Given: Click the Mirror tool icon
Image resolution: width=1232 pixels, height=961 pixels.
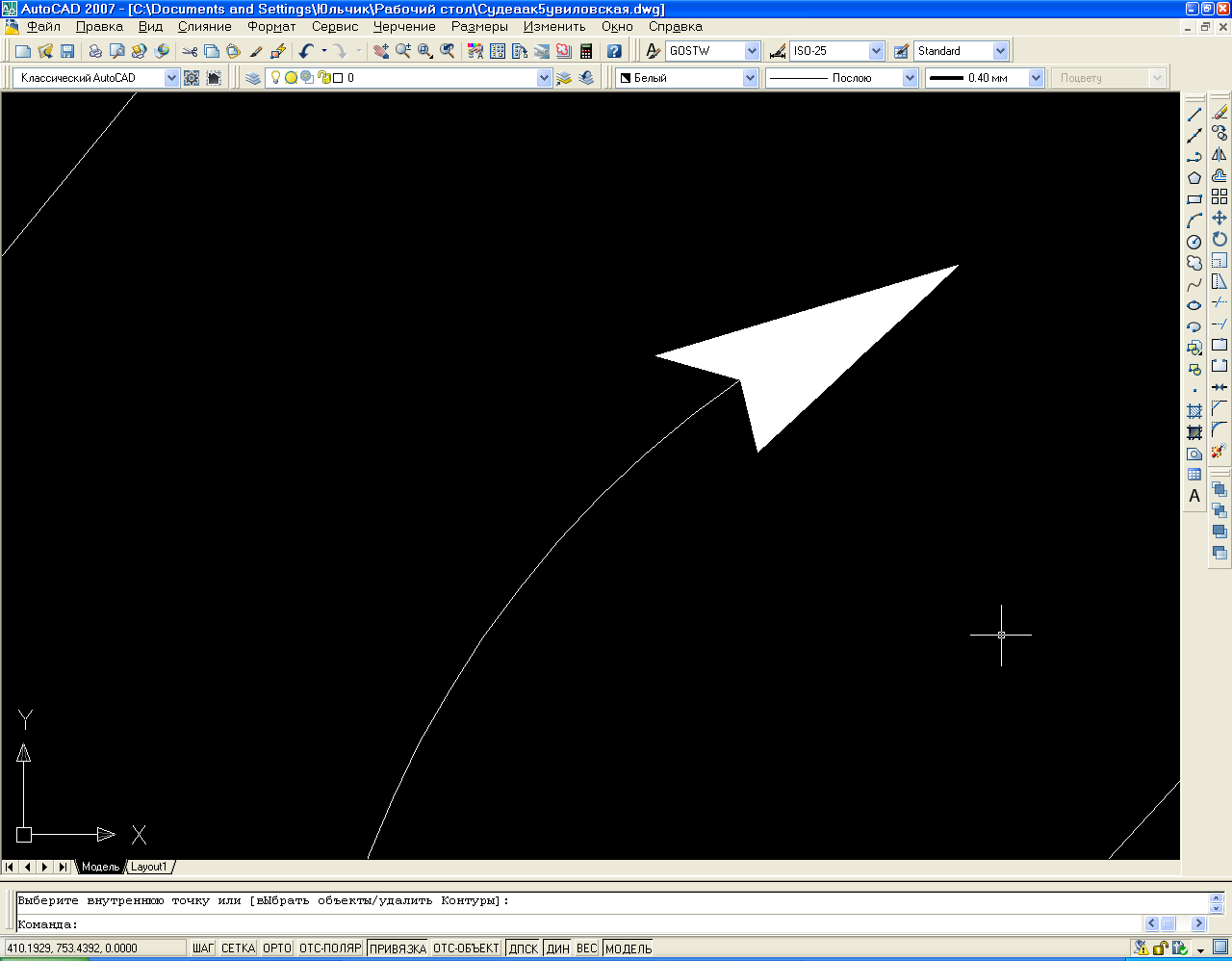Looking at the screenshot, I should coord(1219,155).
